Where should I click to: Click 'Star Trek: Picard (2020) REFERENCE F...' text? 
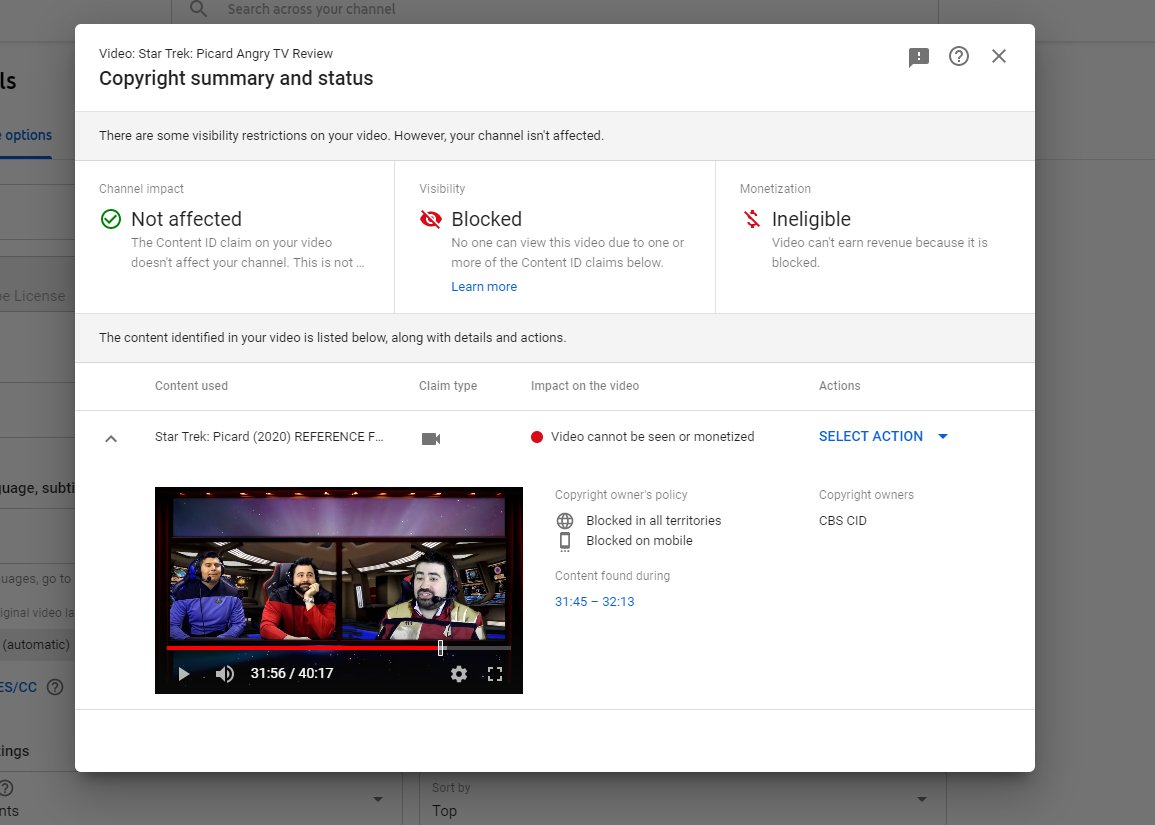269,437
